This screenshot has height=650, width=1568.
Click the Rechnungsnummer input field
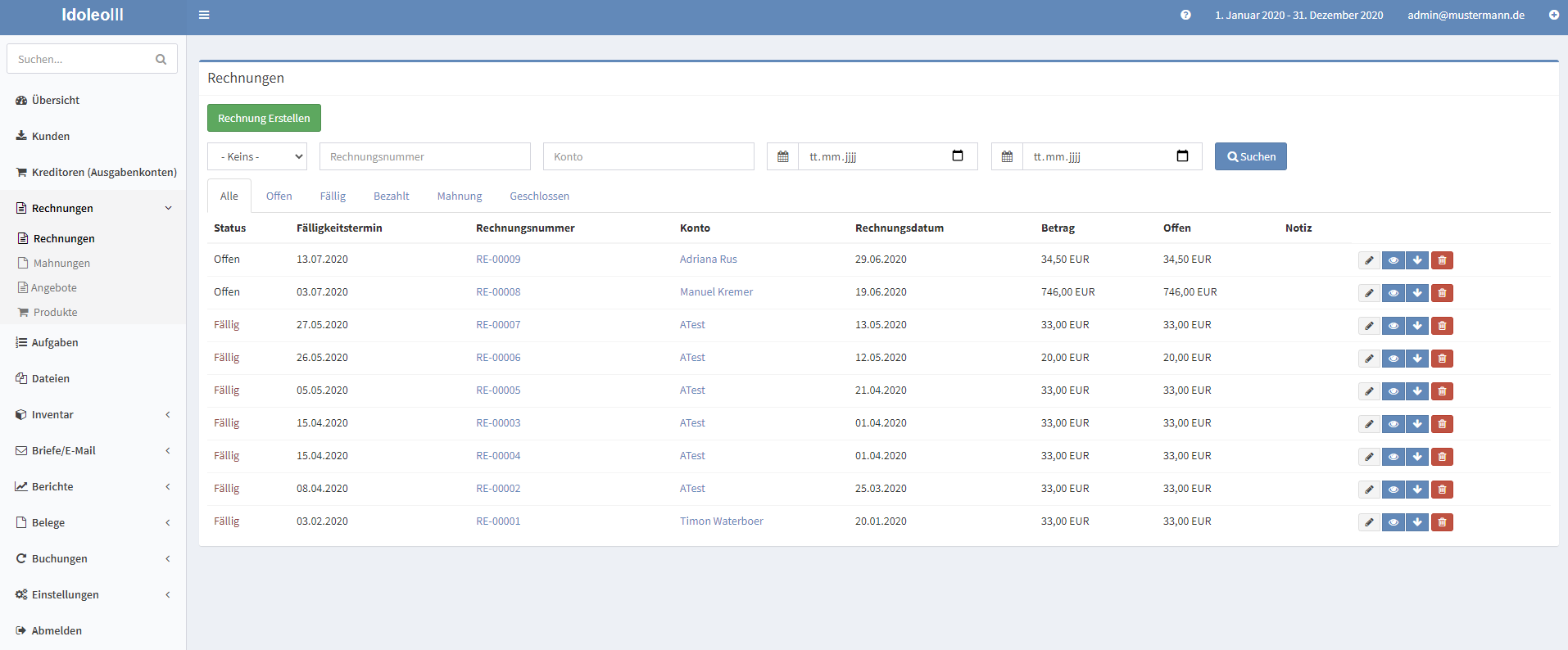[424, 156]
